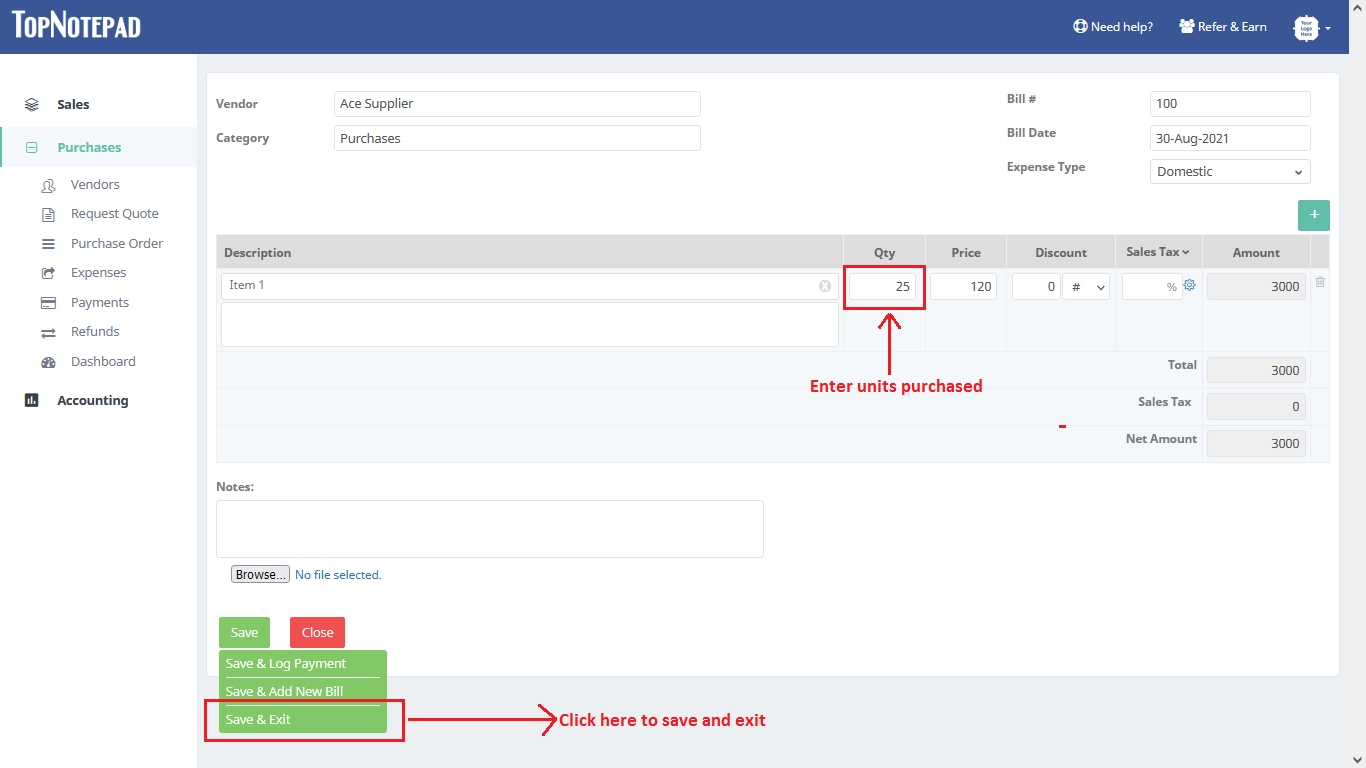
Task: Add a new line item with the green plus
Action: [x=1313, y=215]
